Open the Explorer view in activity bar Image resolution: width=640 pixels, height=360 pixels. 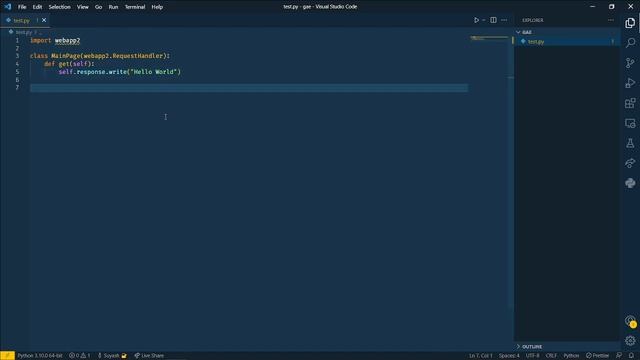coord(630,23)
